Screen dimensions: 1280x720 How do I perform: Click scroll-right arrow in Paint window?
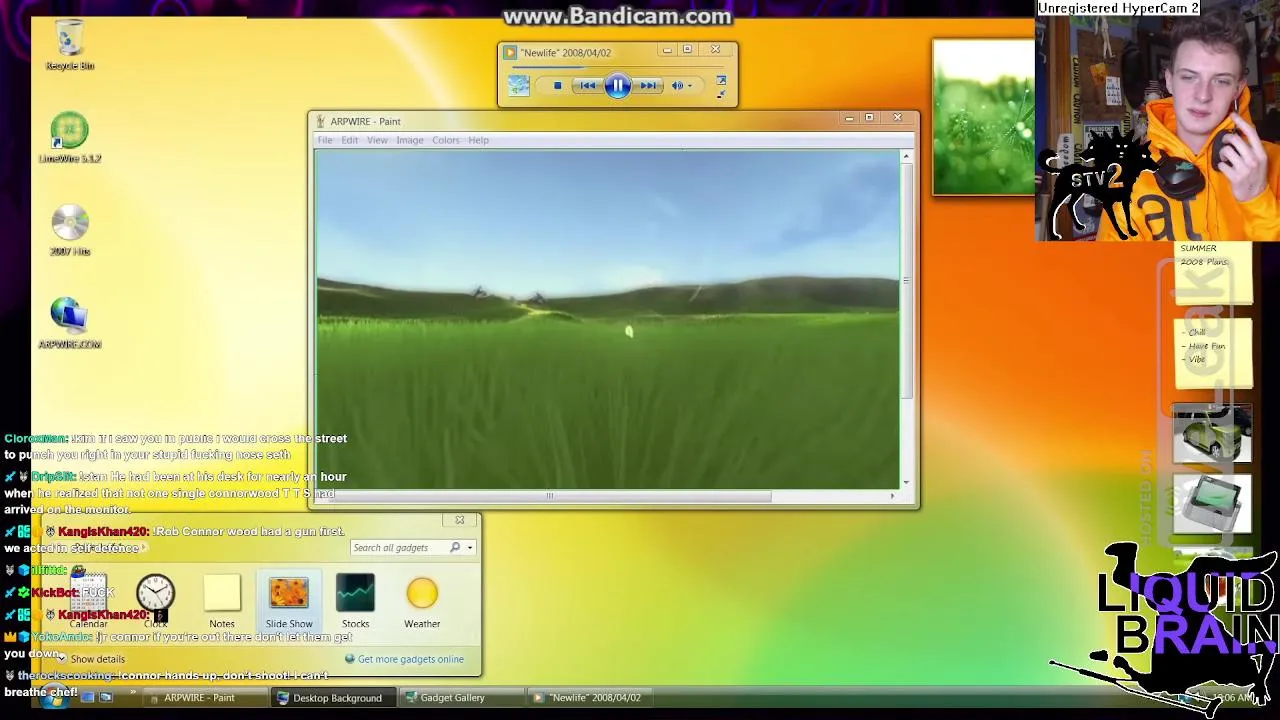(893, 496)
